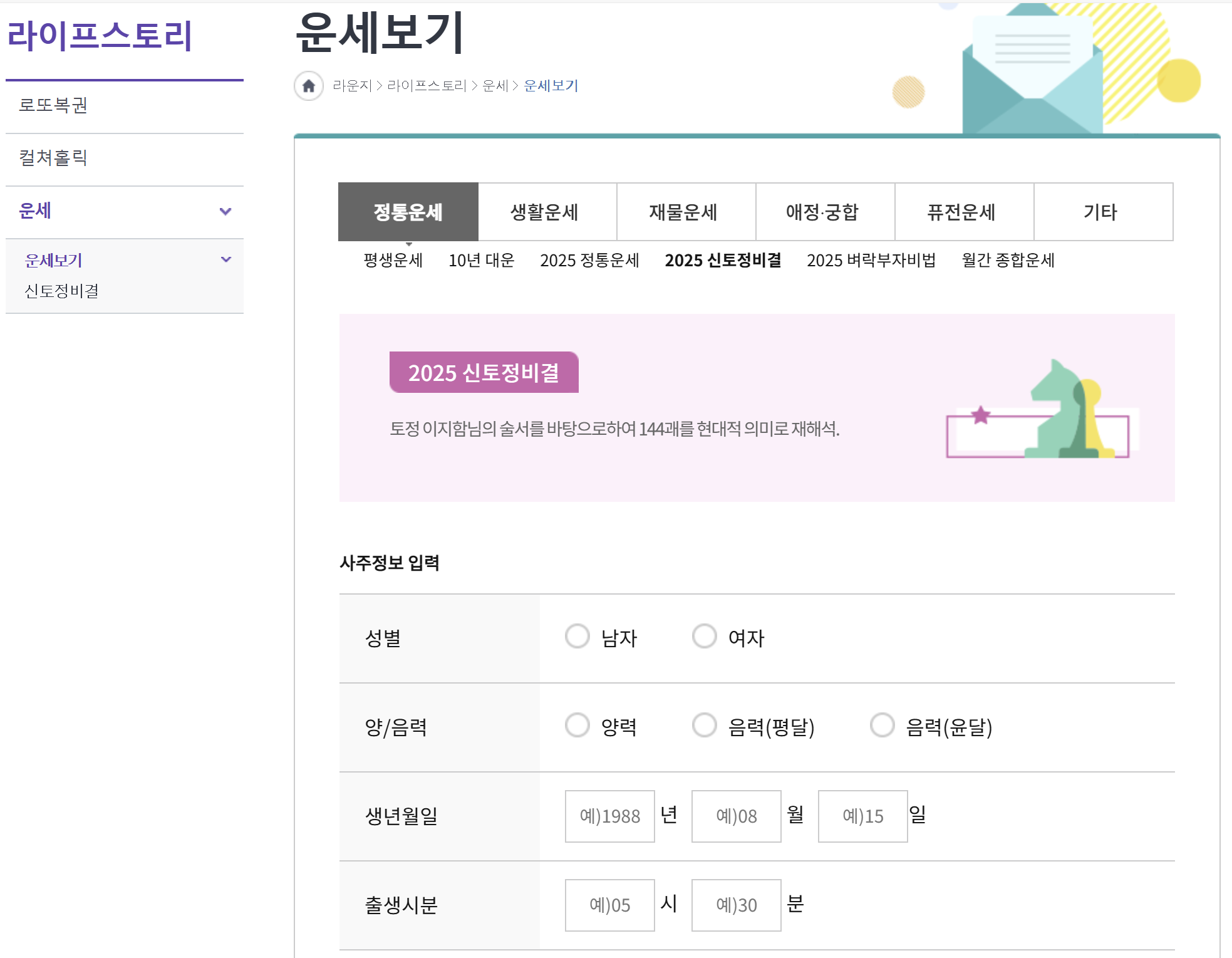
Task: Choose 음력(평달) radio option
Action: click(x=704, y=725)
